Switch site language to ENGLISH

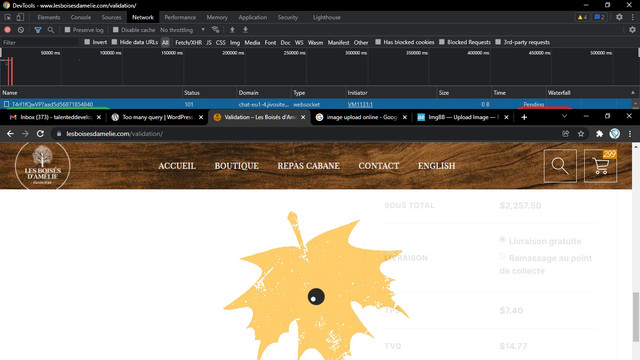(436, 166)
